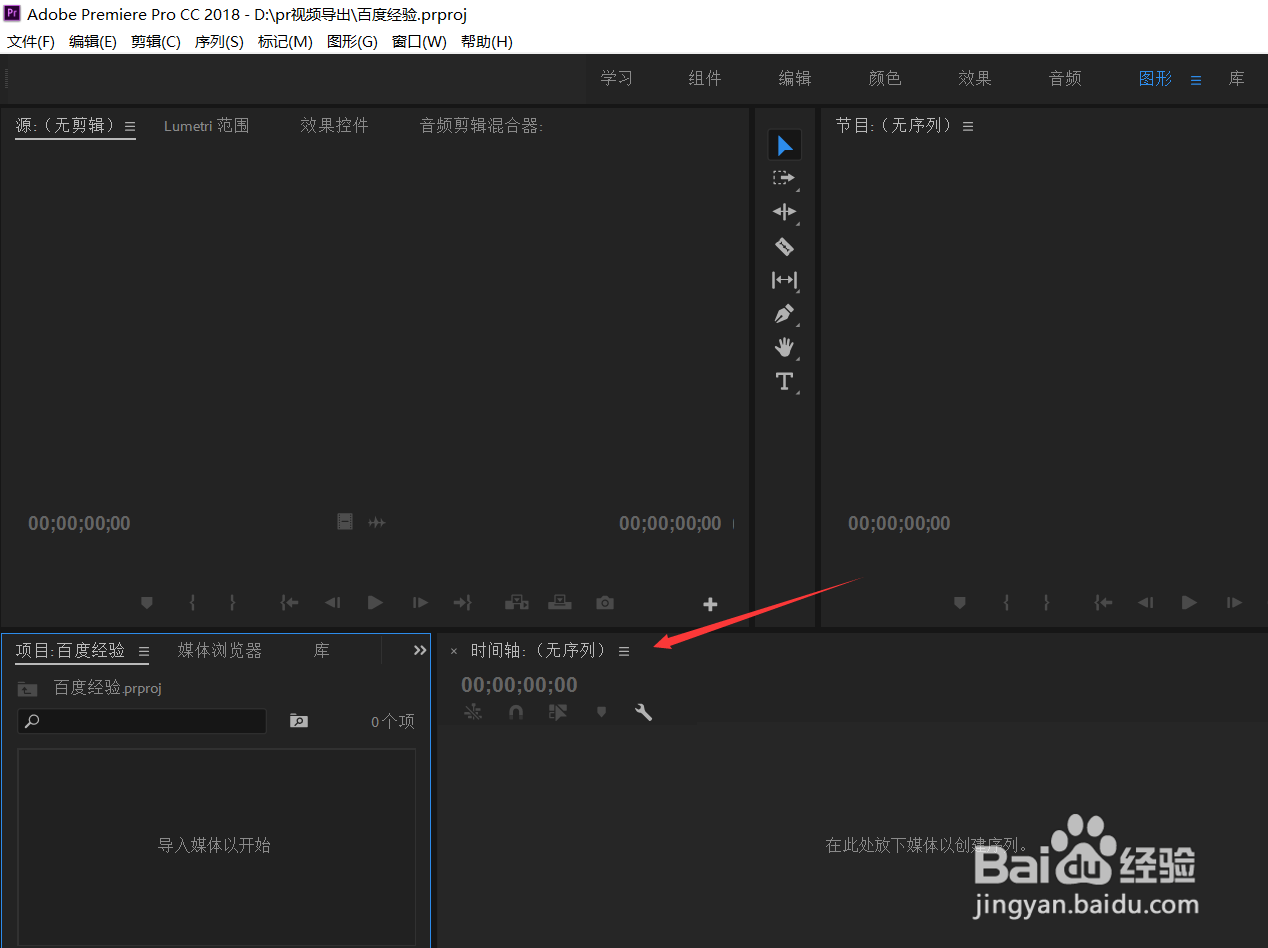Open the Lumetri 范围 tab

coord(207,126)
